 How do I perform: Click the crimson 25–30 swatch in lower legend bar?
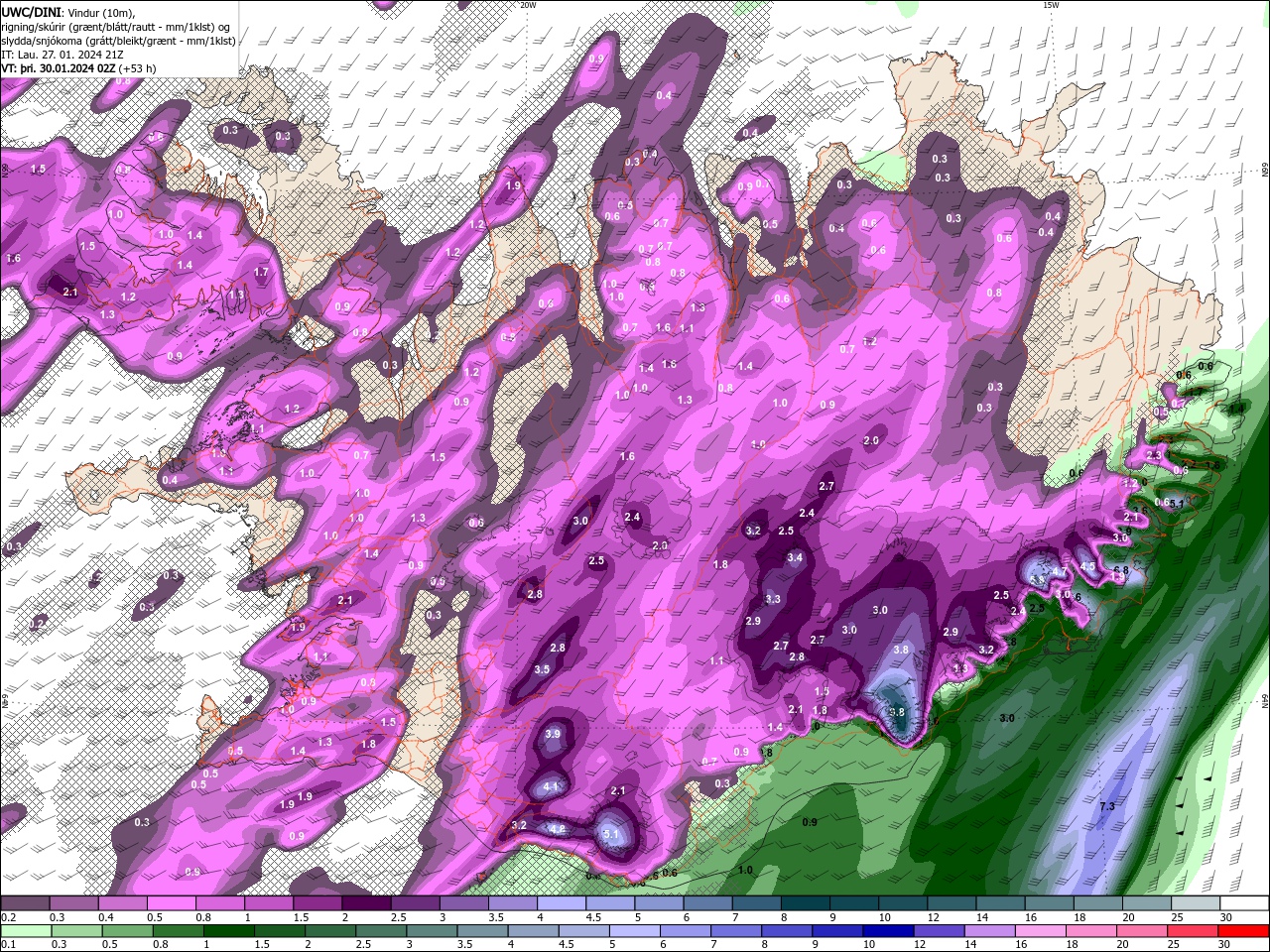pos(1192,931)
